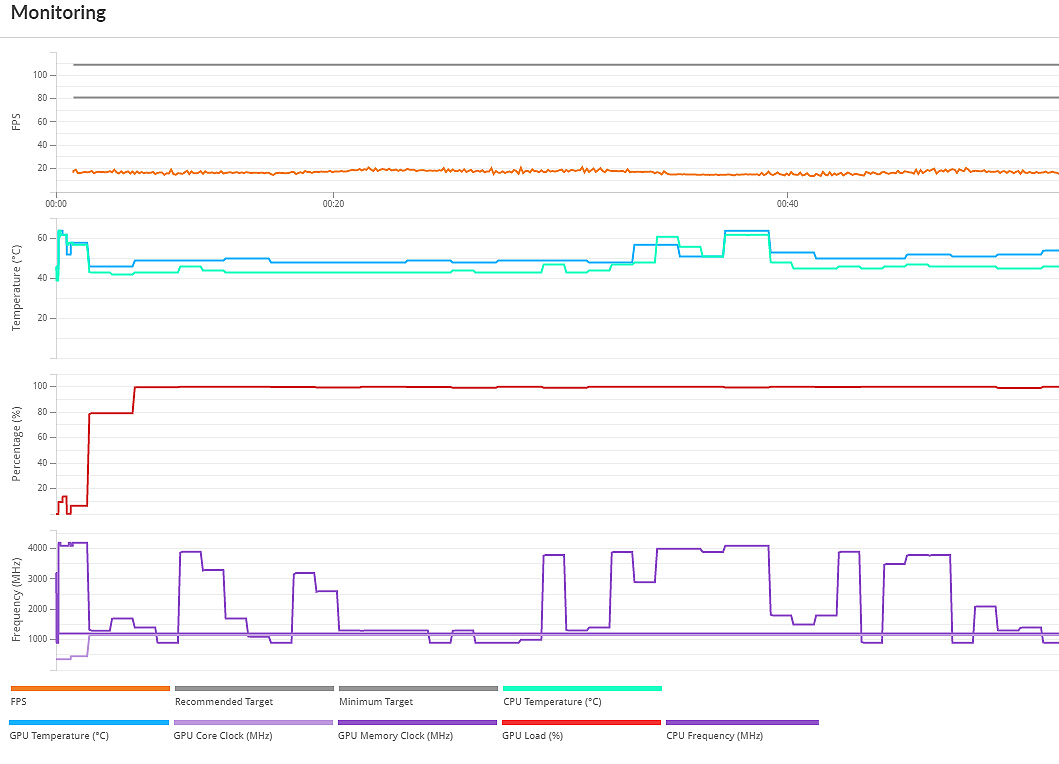
Task: Click the Percentage (%) axis title
Action: pyautogui.click(x=16, y=444)
